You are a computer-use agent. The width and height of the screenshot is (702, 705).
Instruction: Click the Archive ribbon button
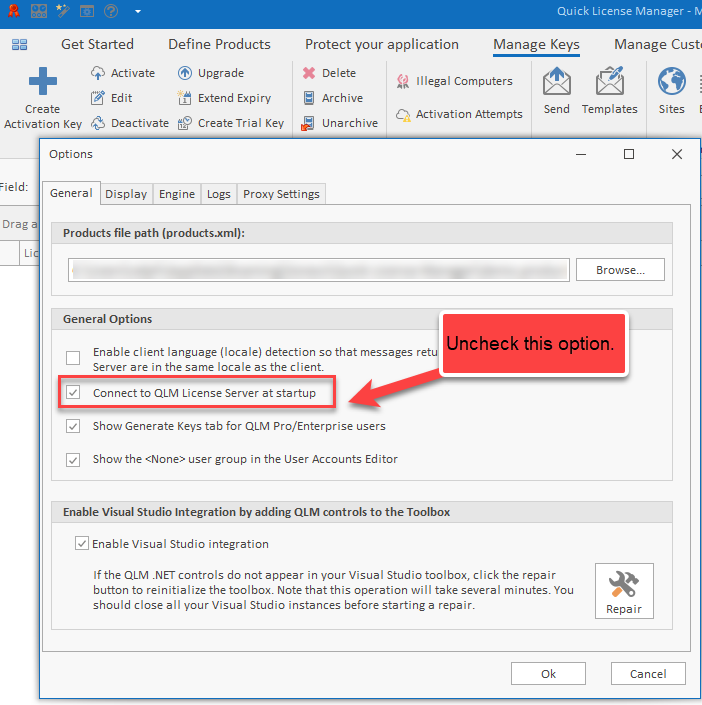333,98
